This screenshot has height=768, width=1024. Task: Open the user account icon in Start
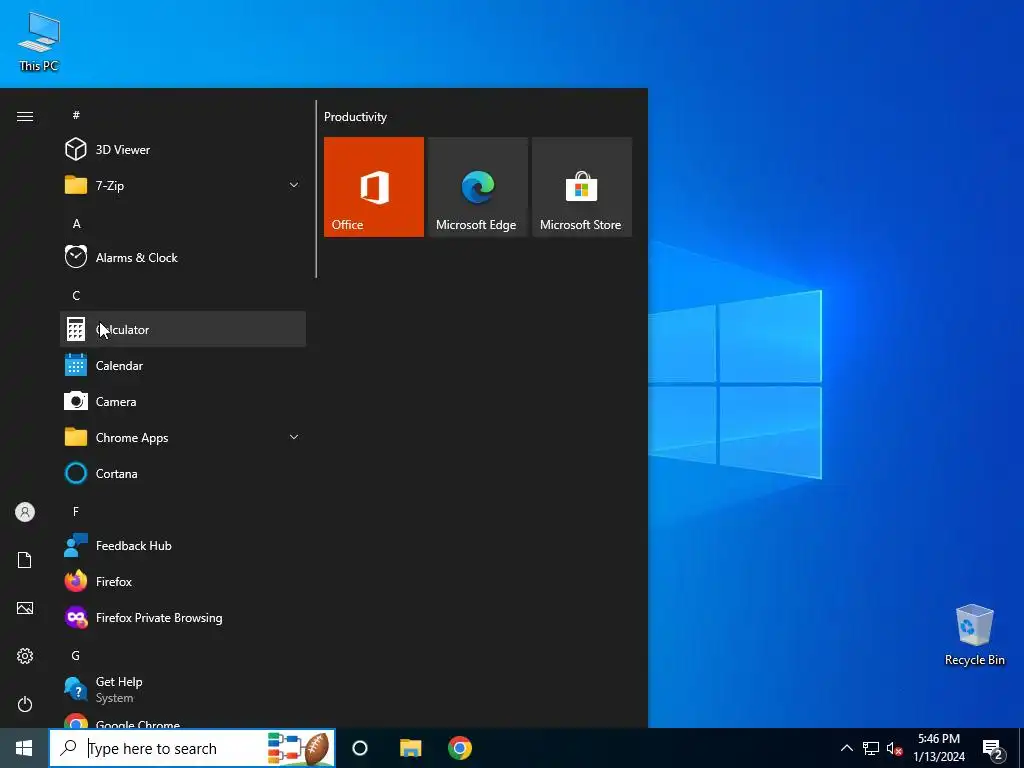pyautogui.click(x=25, y=512)
